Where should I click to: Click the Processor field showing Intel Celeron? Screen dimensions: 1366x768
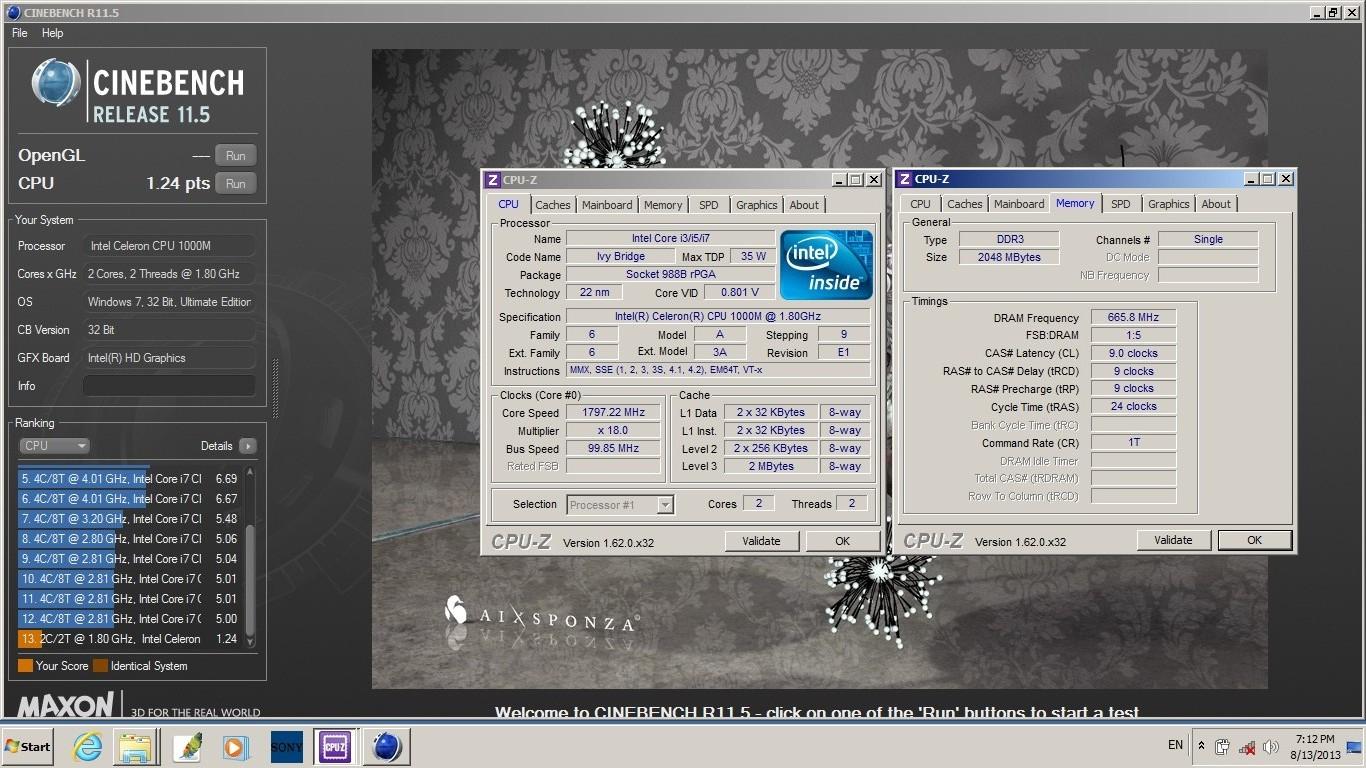coord(169,246)
